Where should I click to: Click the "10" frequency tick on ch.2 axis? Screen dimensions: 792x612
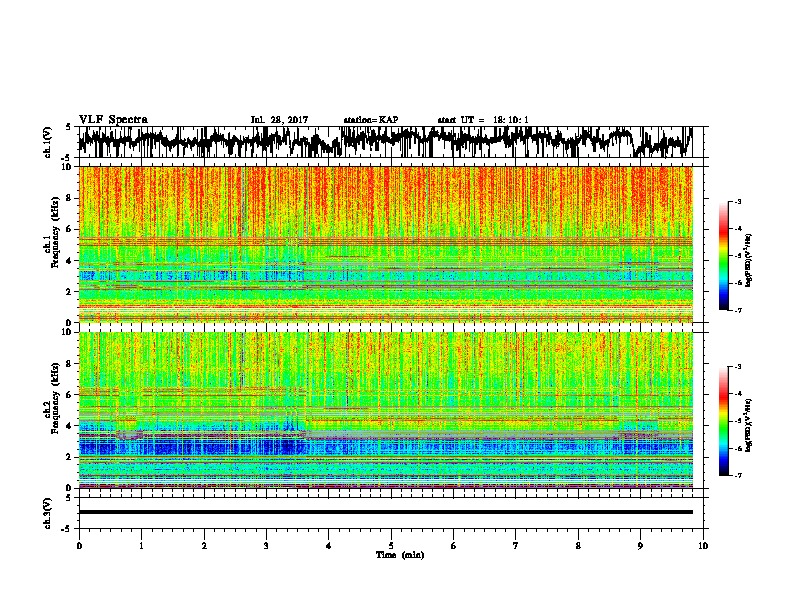coord(68,332)
